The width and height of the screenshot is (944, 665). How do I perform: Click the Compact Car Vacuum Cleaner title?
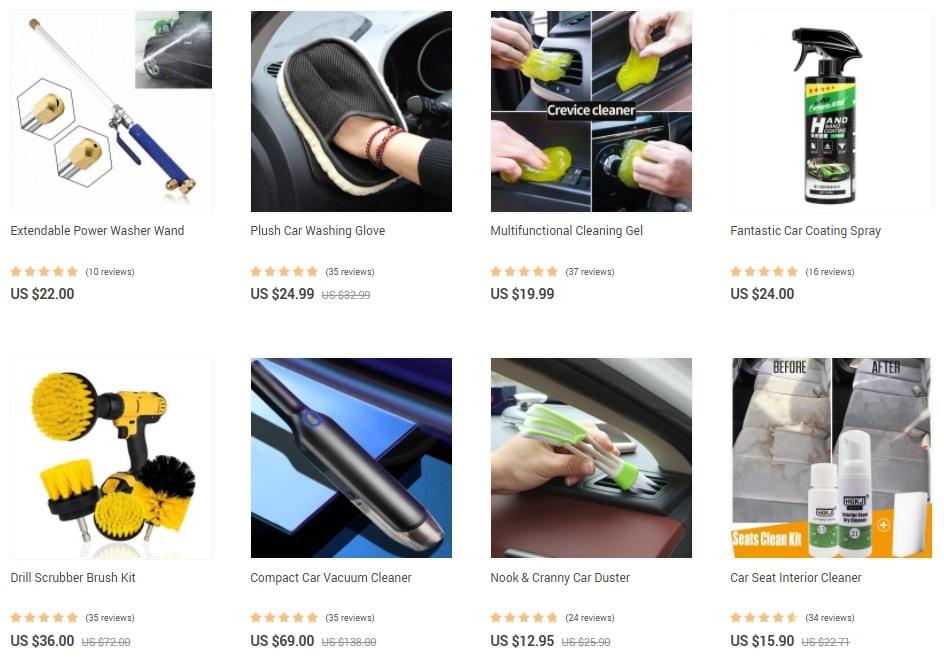click(x=331, y=578)
